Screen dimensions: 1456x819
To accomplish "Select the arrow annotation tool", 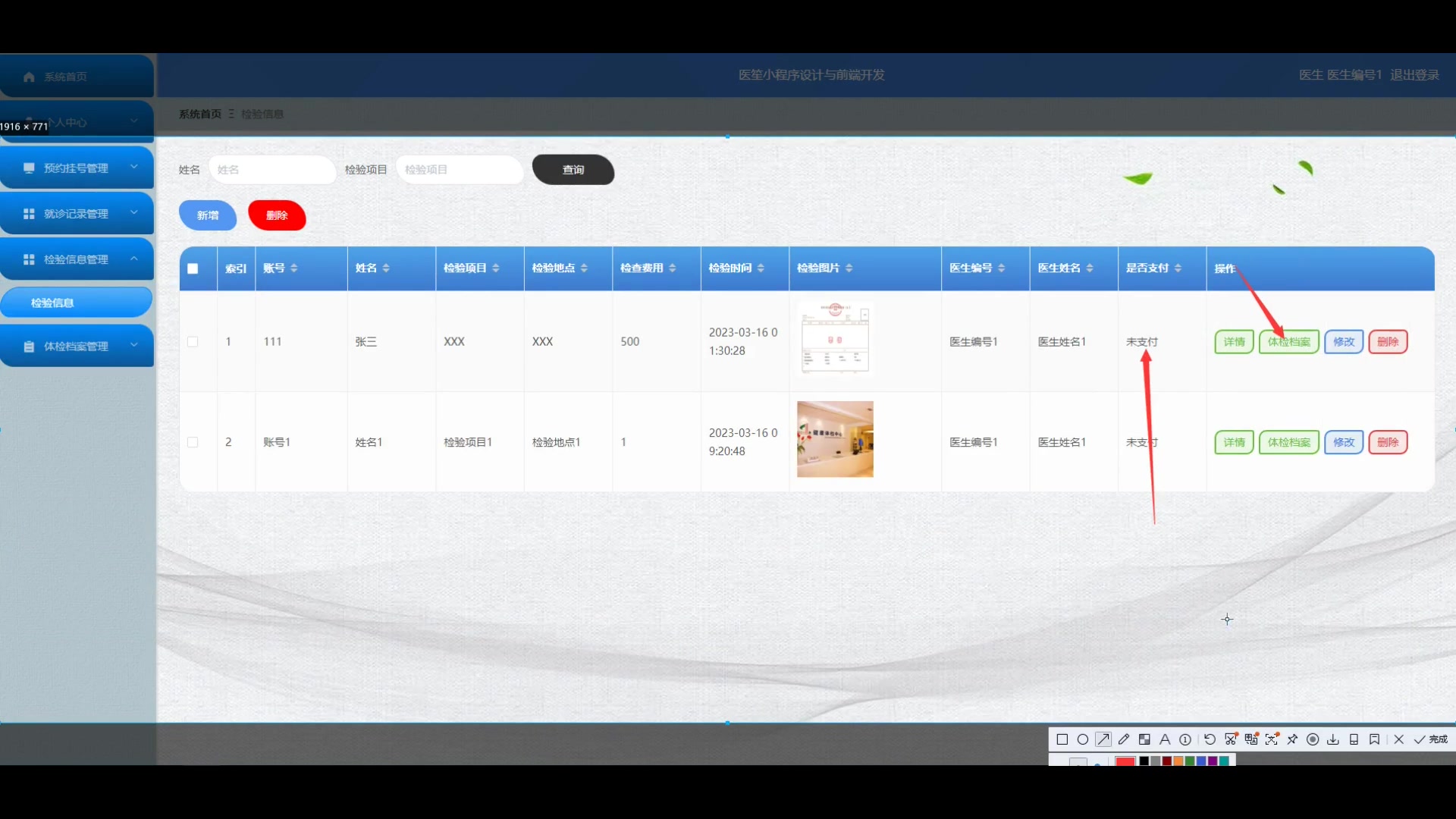I will pos(1103,739).
